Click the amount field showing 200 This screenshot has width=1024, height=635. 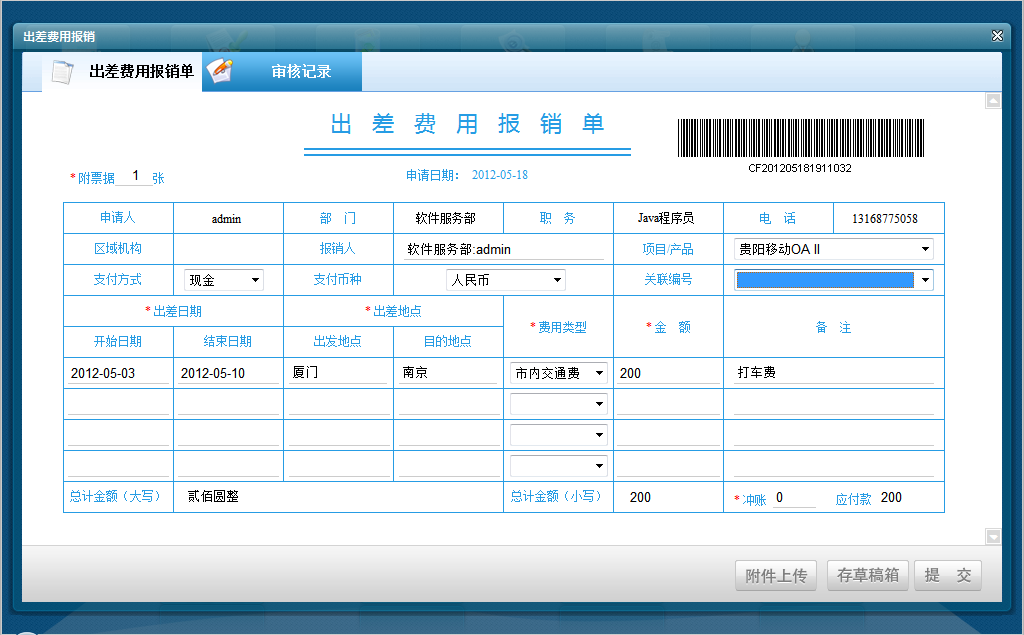(x=668, y=373)
